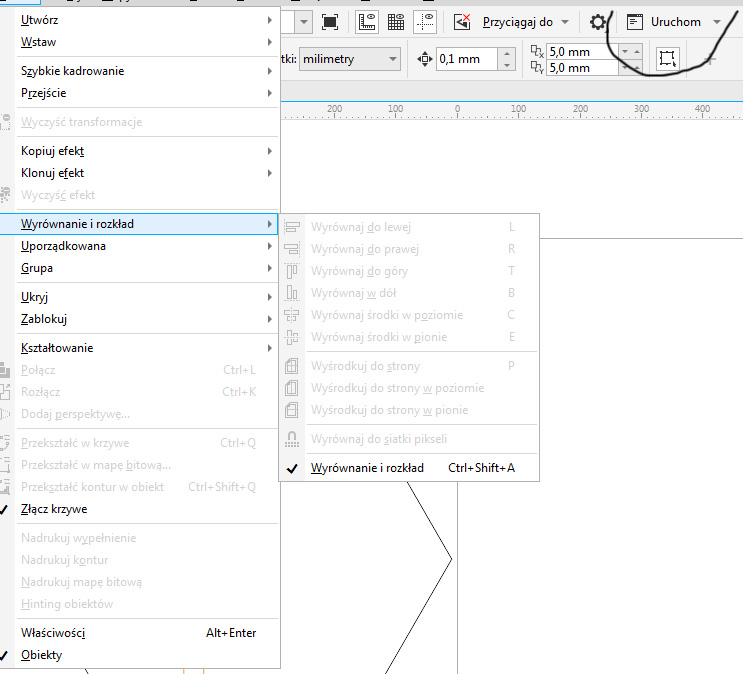Expand the Przyciągaj do dropdown
This screenshot has height=674, width=743.
click(x=525, y=21)
